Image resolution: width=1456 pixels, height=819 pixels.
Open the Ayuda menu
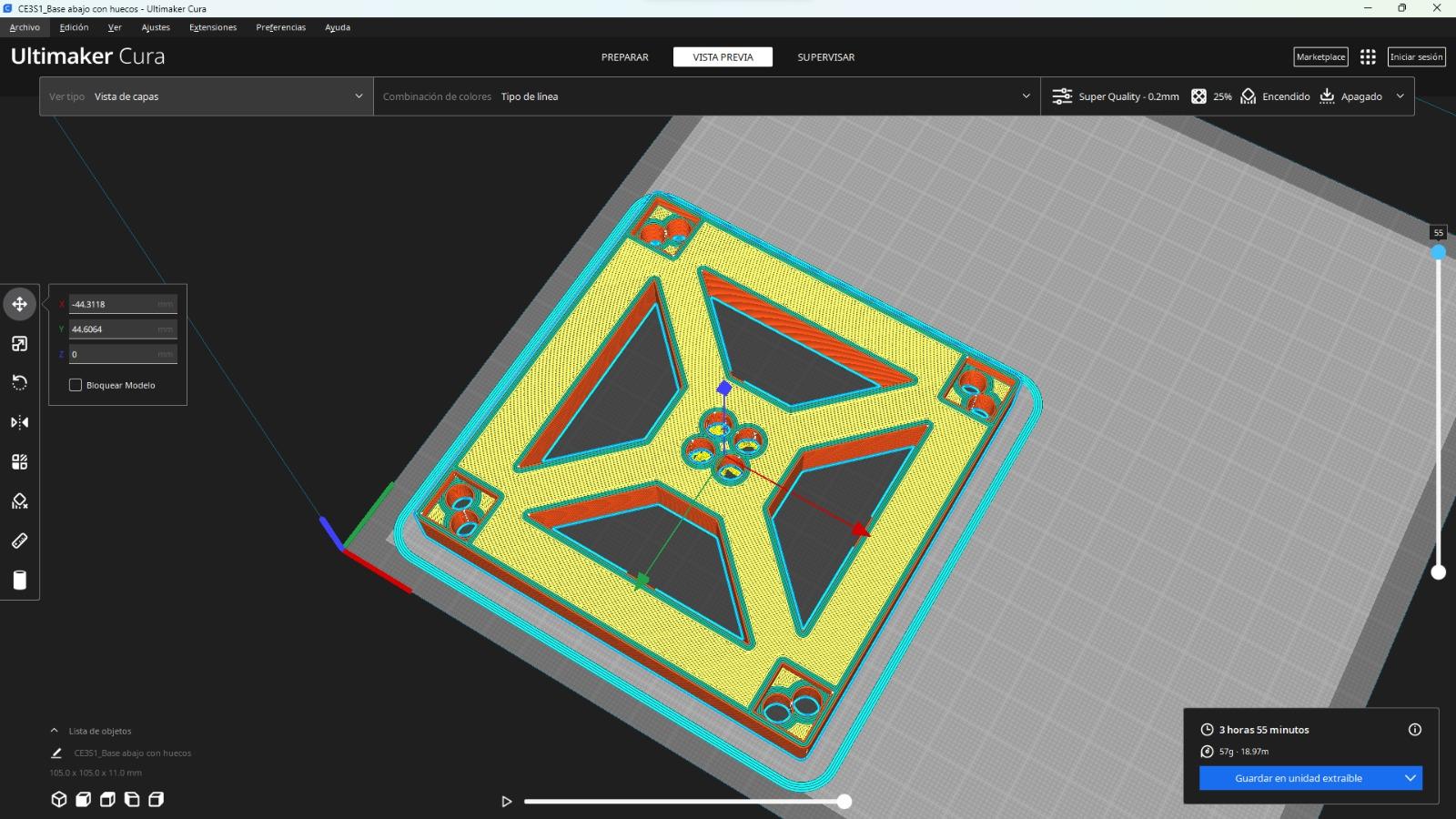pyautogui.click(x=338, y=27)
